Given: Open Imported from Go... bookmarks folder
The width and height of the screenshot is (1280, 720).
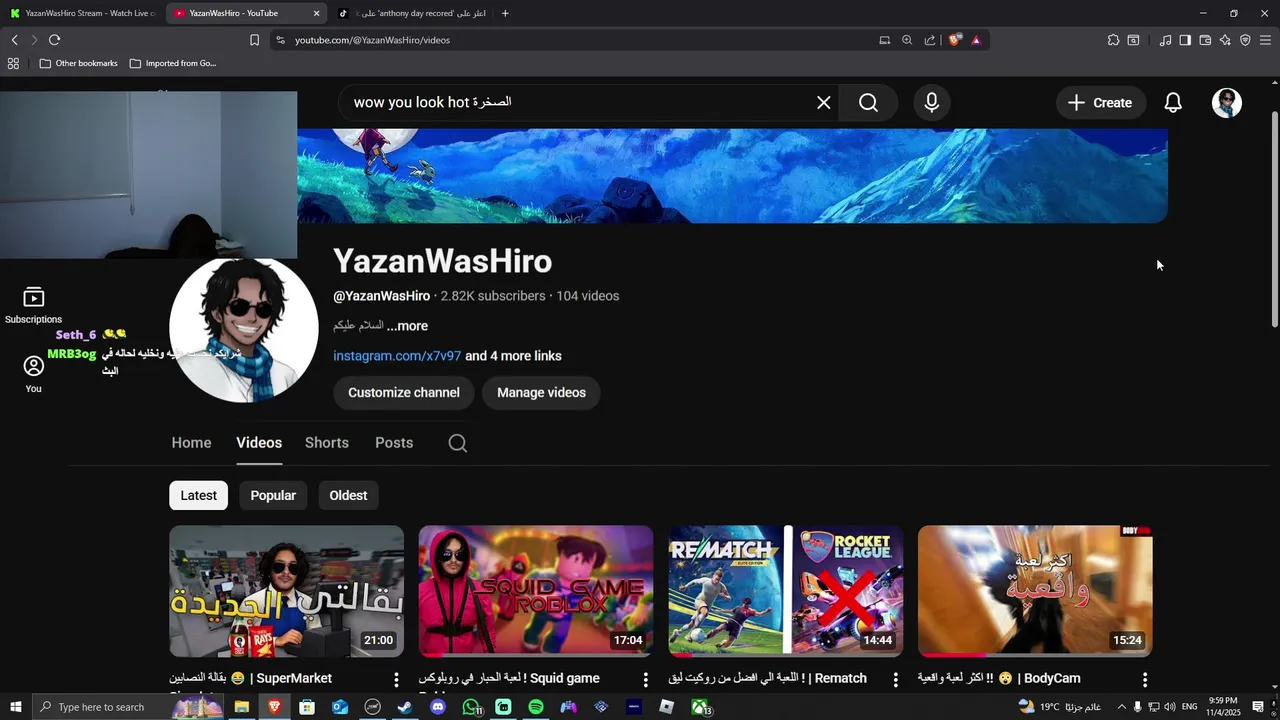Looking at the screenshot, I should click(172, 63).
